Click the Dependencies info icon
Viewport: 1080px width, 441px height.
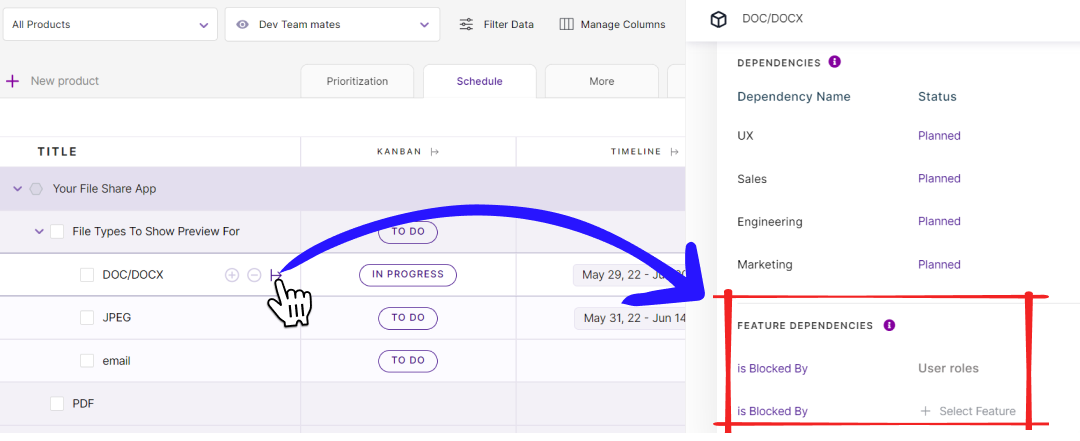click(x=835, y=62)
